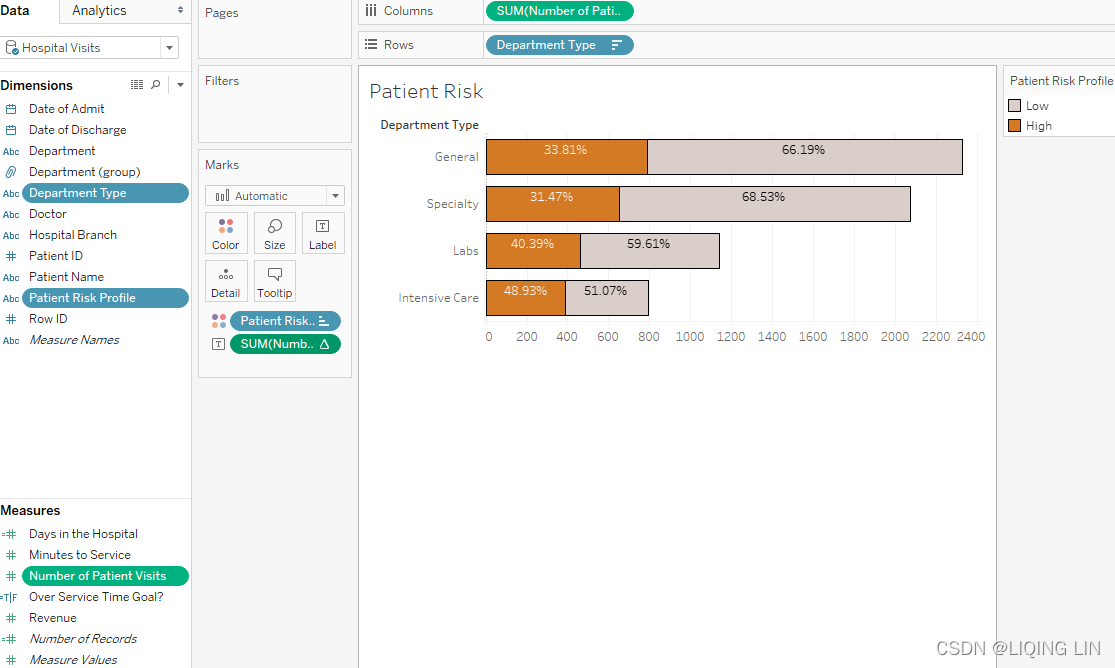Click the Color marks card button
This screenshot has width=1115, height=668.
coord(226,233)
